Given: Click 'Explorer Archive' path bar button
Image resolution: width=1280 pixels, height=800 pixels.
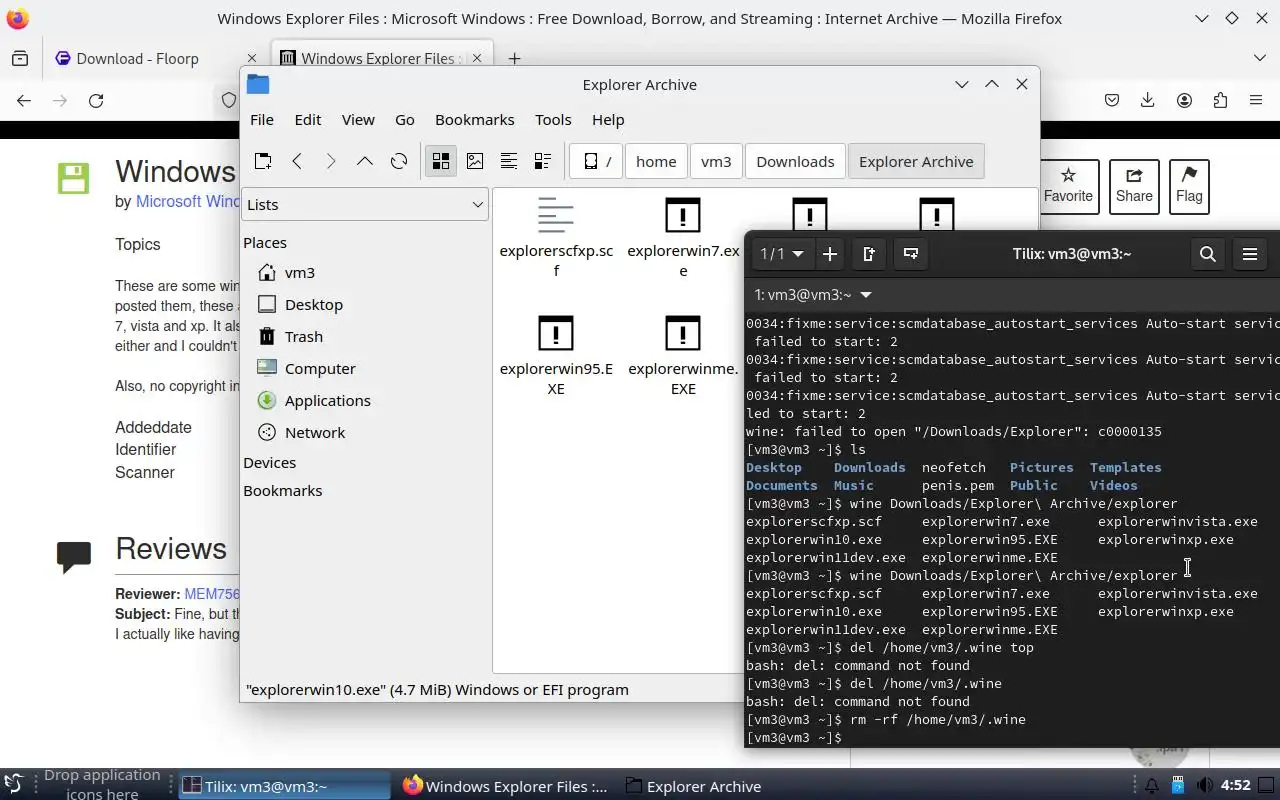Looking at the screenshot, I should tap(916, 161).
